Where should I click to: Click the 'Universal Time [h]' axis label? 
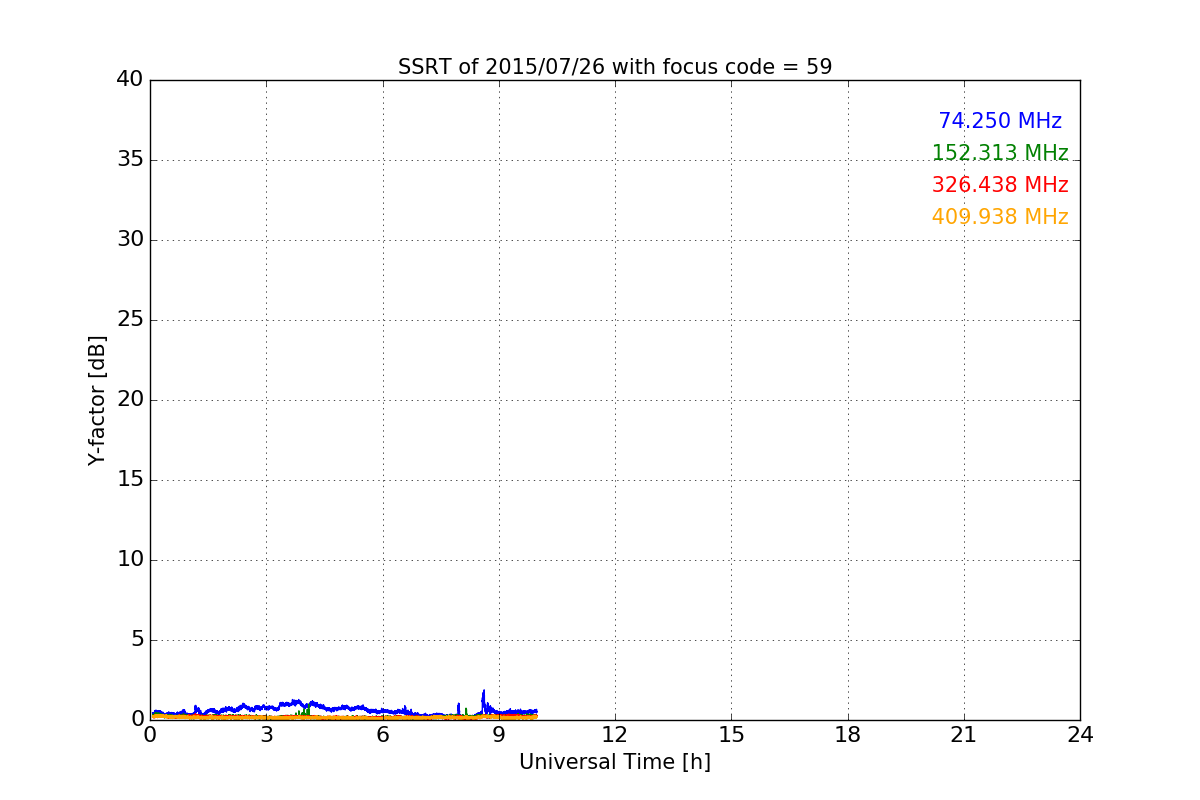(615, 762)
